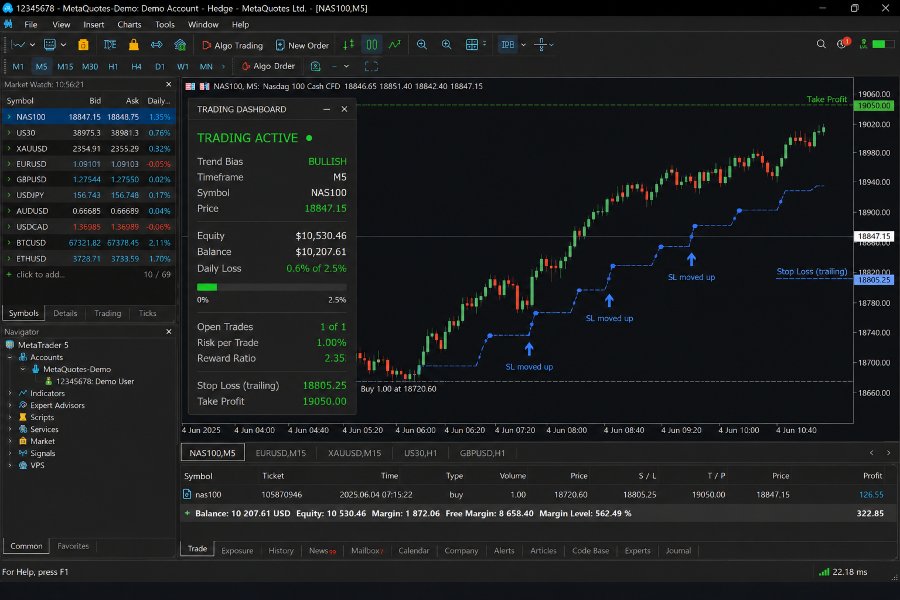Select the VPS item in Navigator
Viewport: 900px width, 600px height.
pos(37,466)
